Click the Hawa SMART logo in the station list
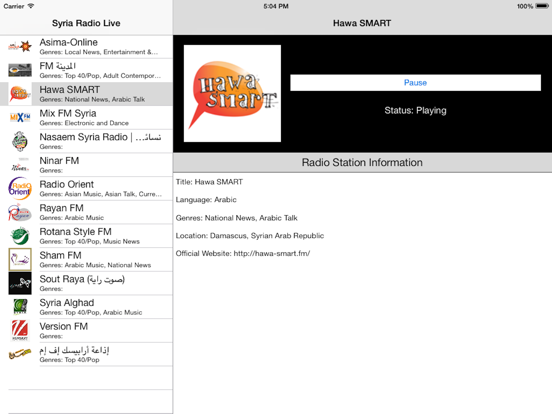This screenshot has height=414, width=552. [20, 94]
